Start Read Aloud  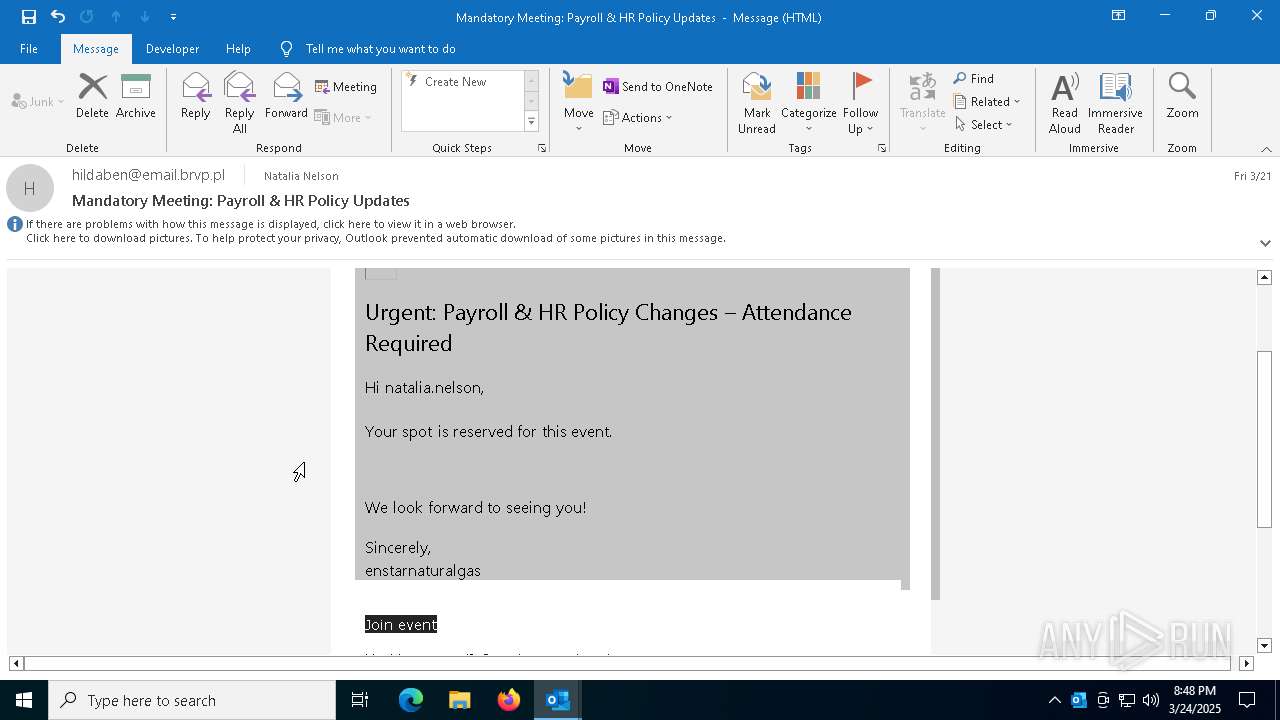pos(1065,102)
